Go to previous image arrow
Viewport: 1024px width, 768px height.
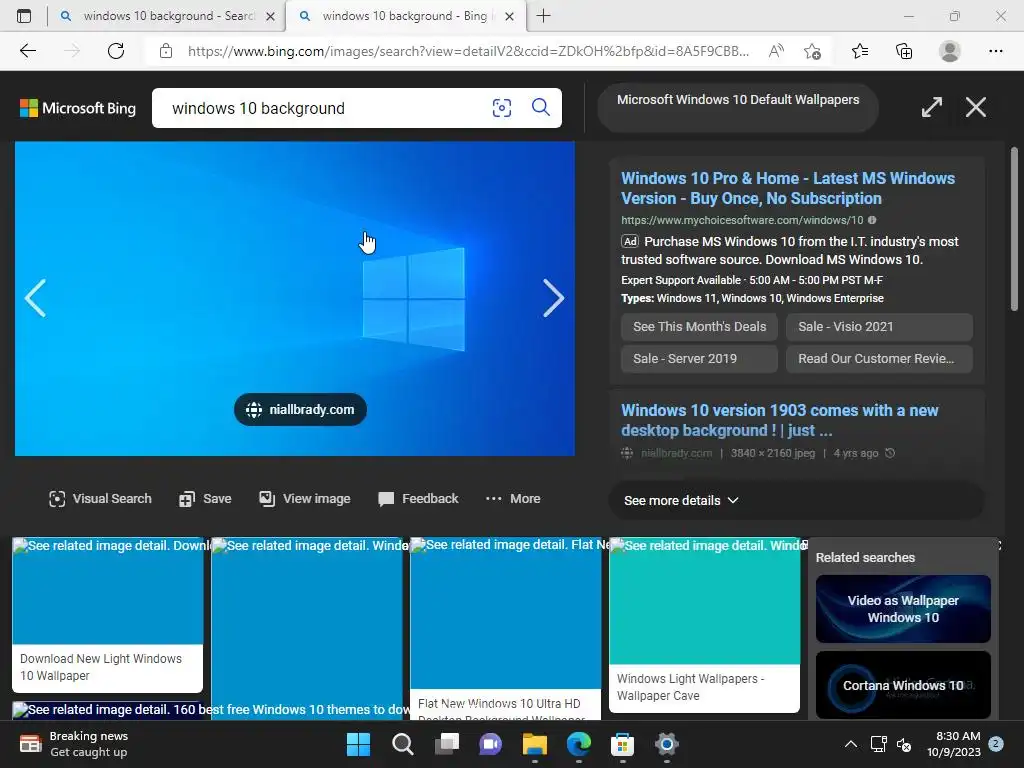pyautogui.click(x=35, y=298)
